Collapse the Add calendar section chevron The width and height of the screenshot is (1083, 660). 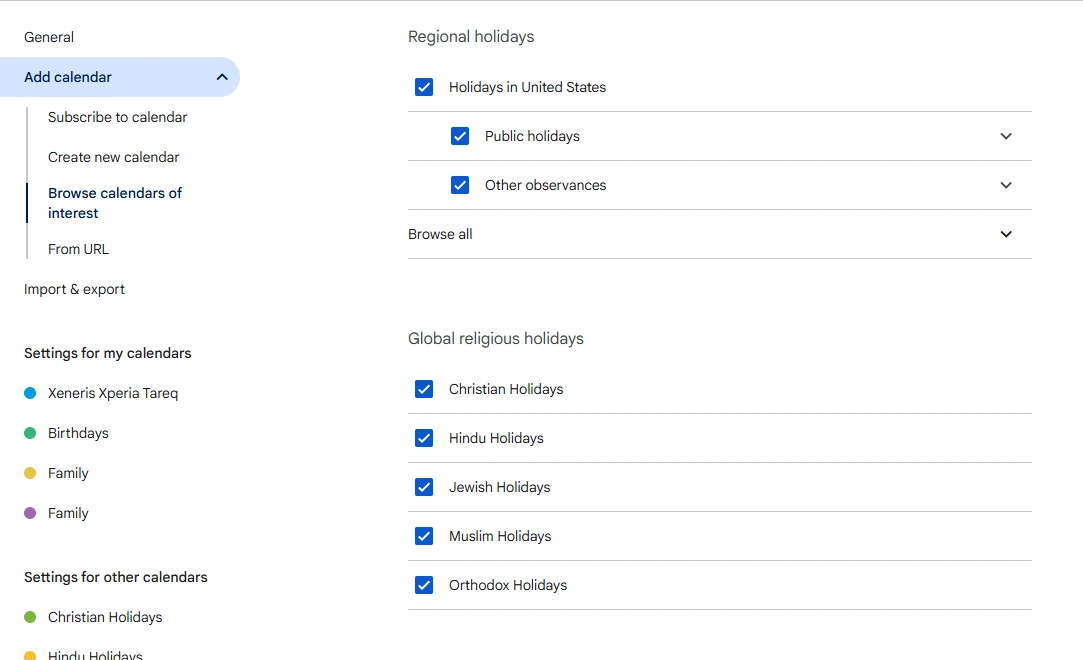[x=222, y=77]
